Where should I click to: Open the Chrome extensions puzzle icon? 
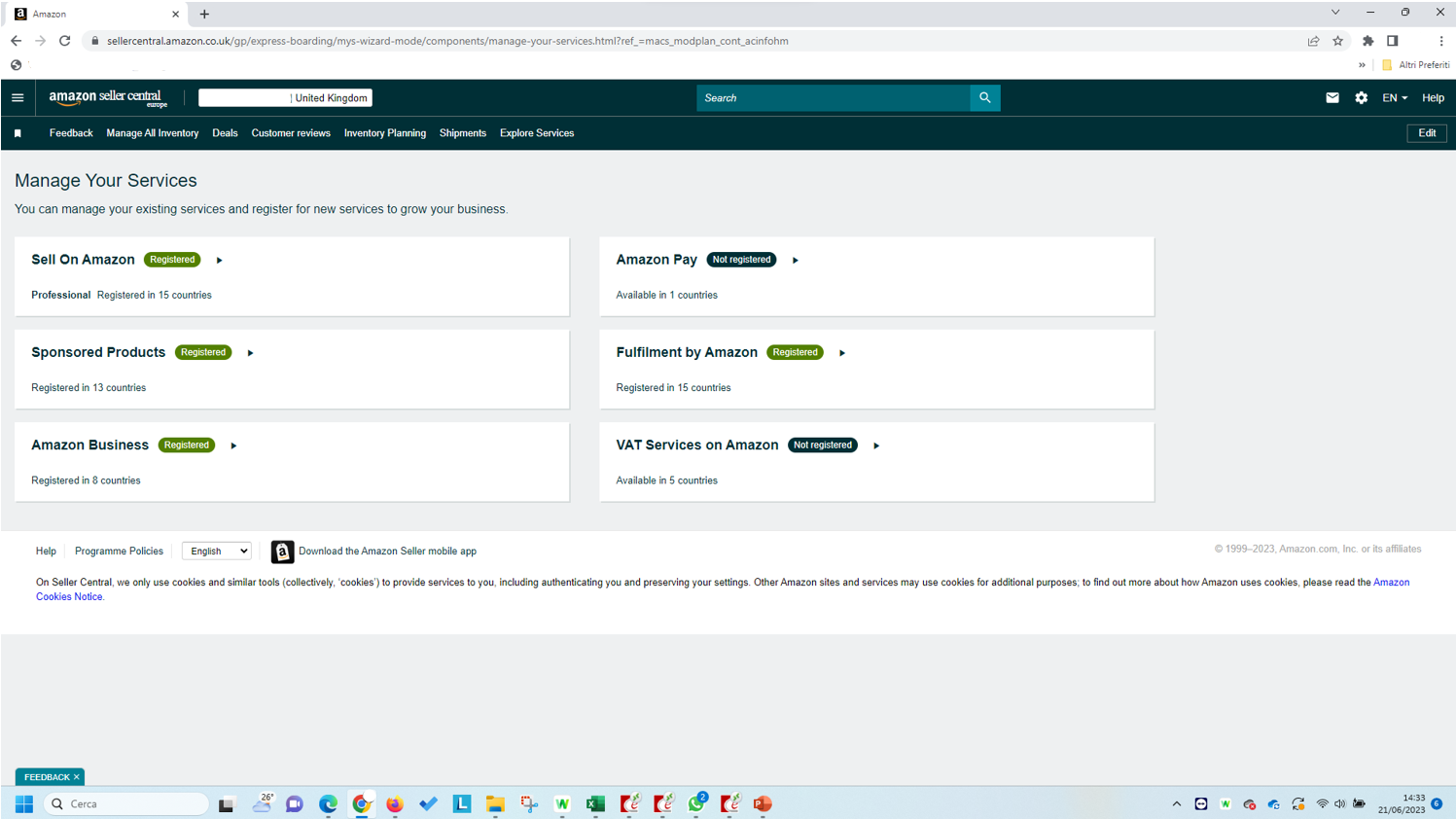[x=1367, y=41]
